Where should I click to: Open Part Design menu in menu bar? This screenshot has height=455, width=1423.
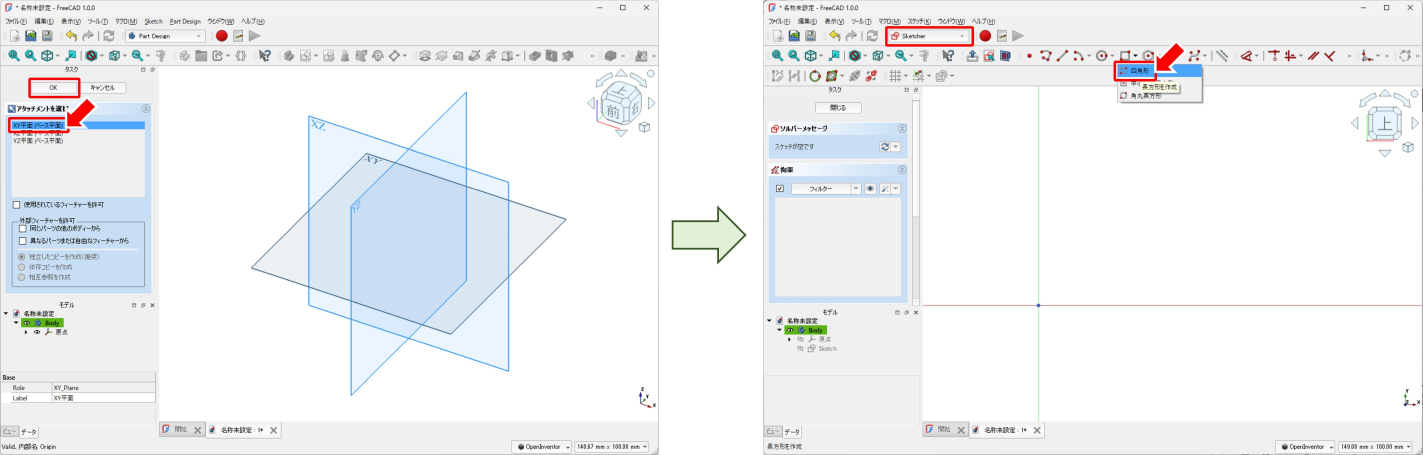185,21
